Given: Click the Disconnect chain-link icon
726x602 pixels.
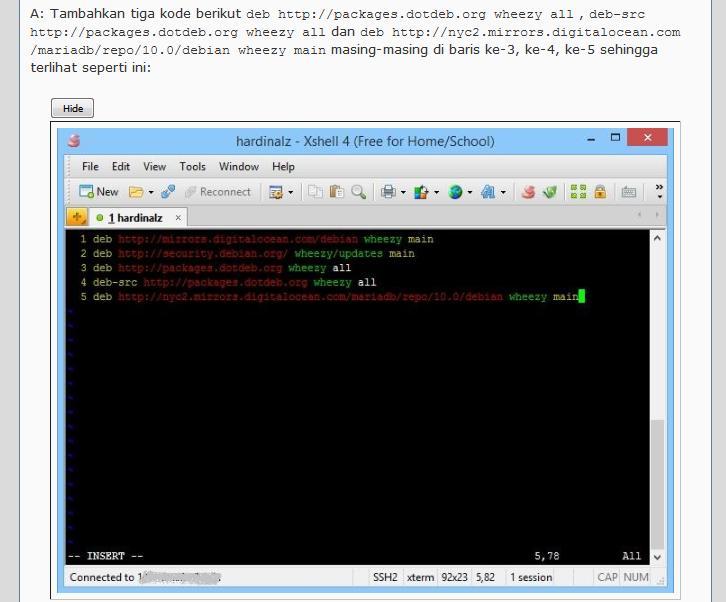Looking at the screenshot, I should point(168,192).
